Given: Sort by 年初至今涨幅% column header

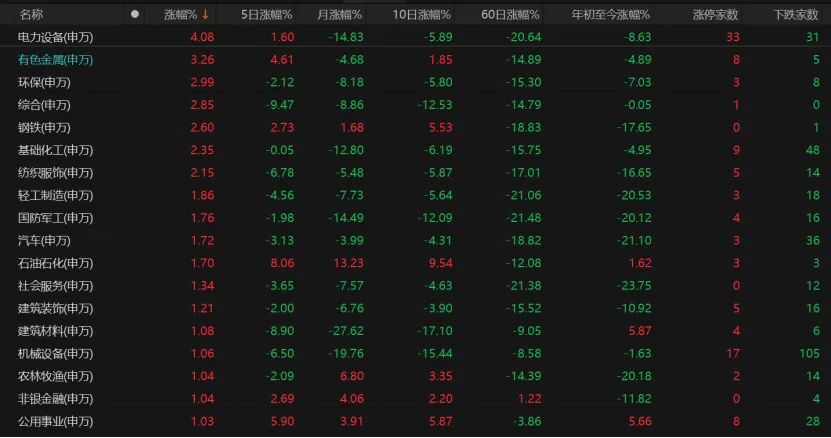Looking at the screenshot, I should (611, 15).
